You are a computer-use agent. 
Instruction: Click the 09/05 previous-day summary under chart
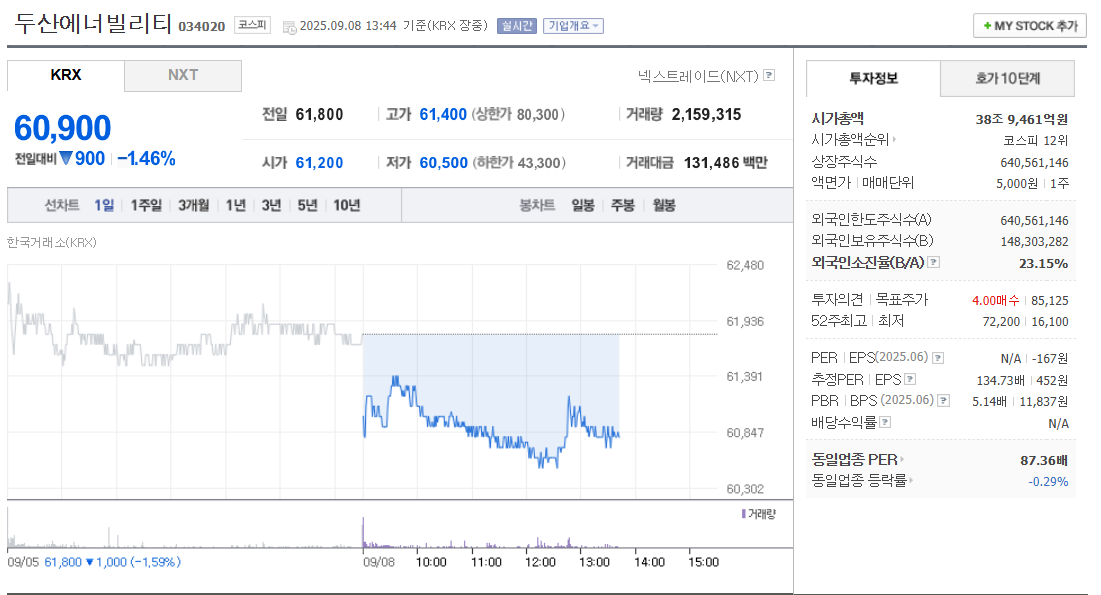pyautogui.click(x=94, y=562)
